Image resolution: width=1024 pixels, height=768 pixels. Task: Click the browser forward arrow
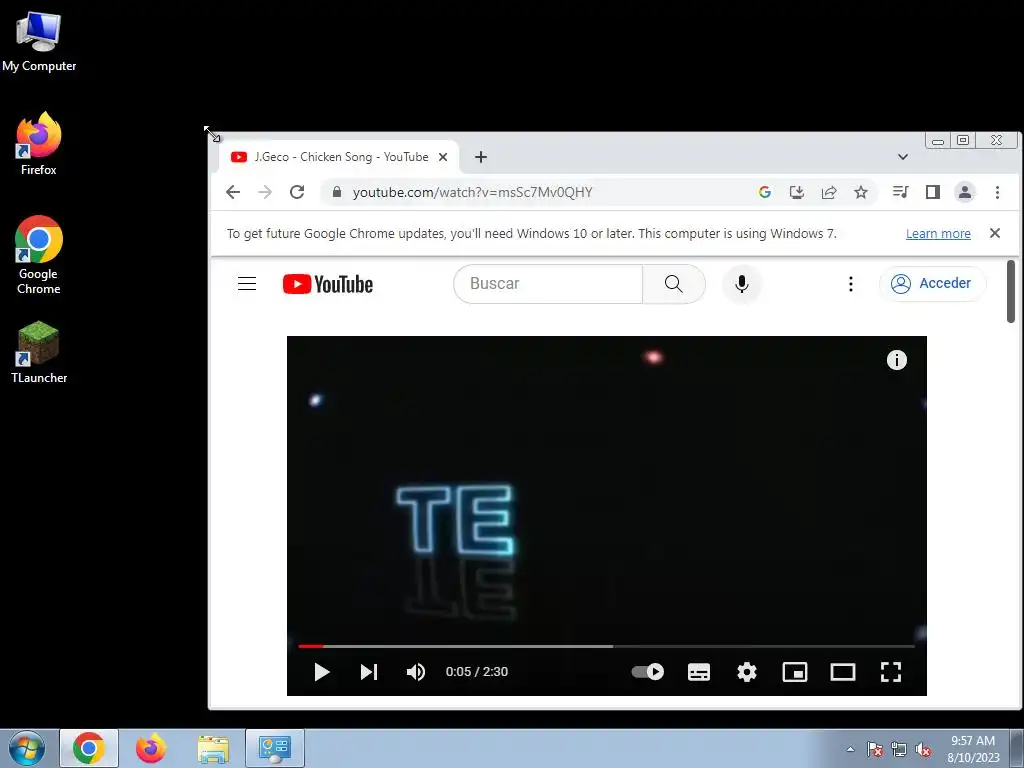pyautogui.click(x=264, y=192)
